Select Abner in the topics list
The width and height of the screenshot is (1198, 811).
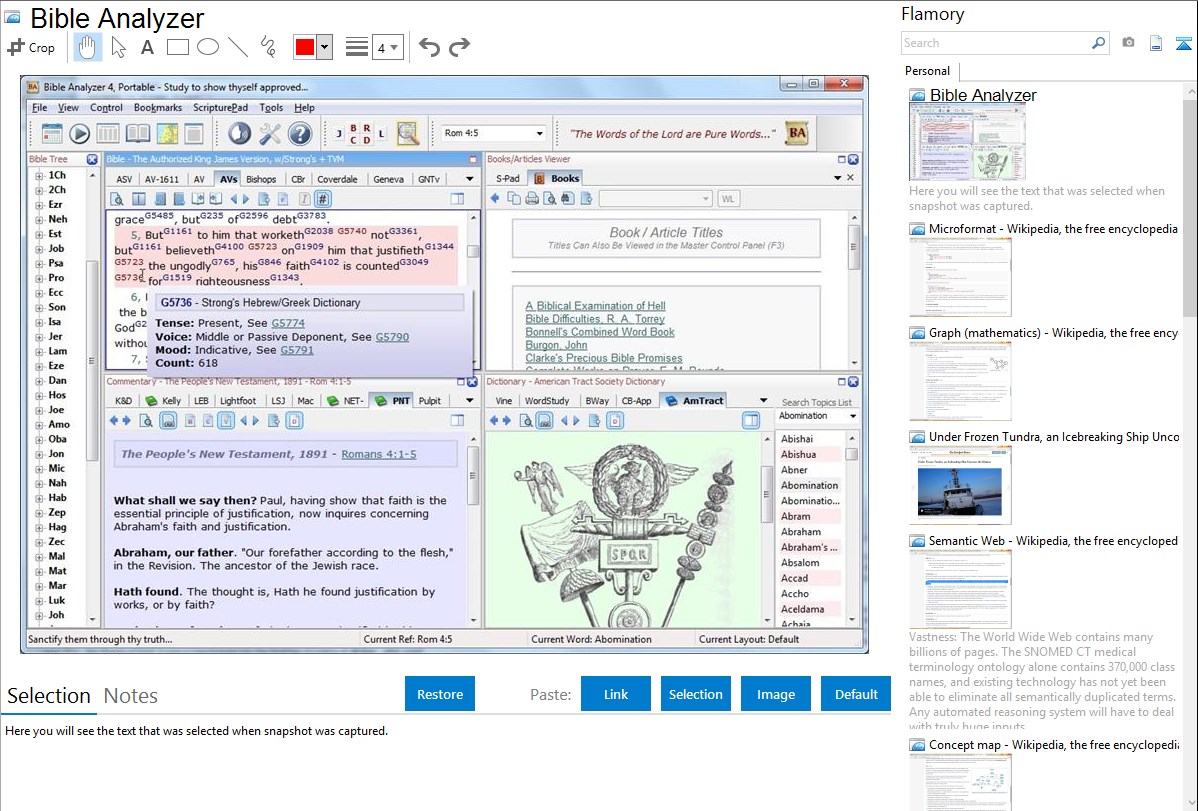coord(795,470)
